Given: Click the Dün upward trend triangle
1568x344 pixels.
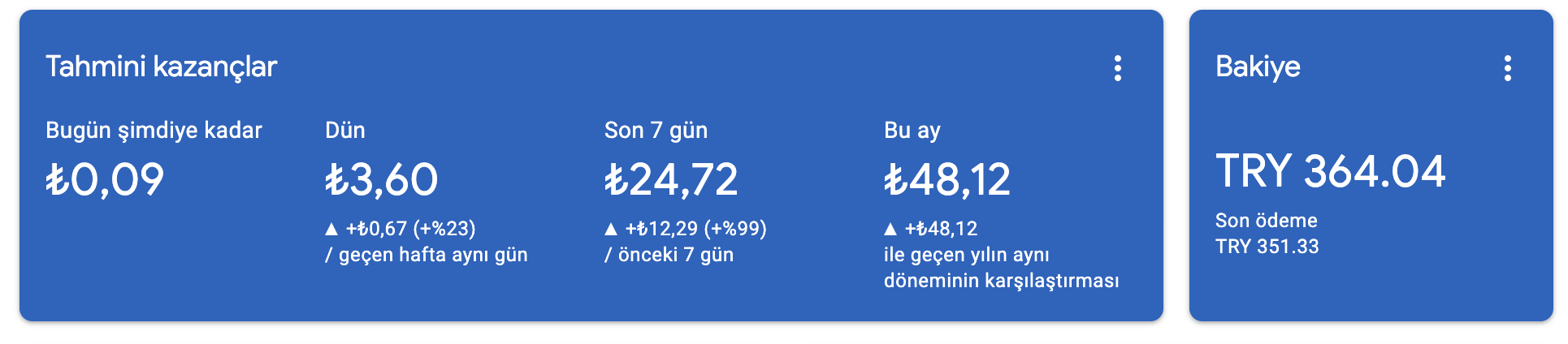Looking at the screenshot, I should point(331,230).
